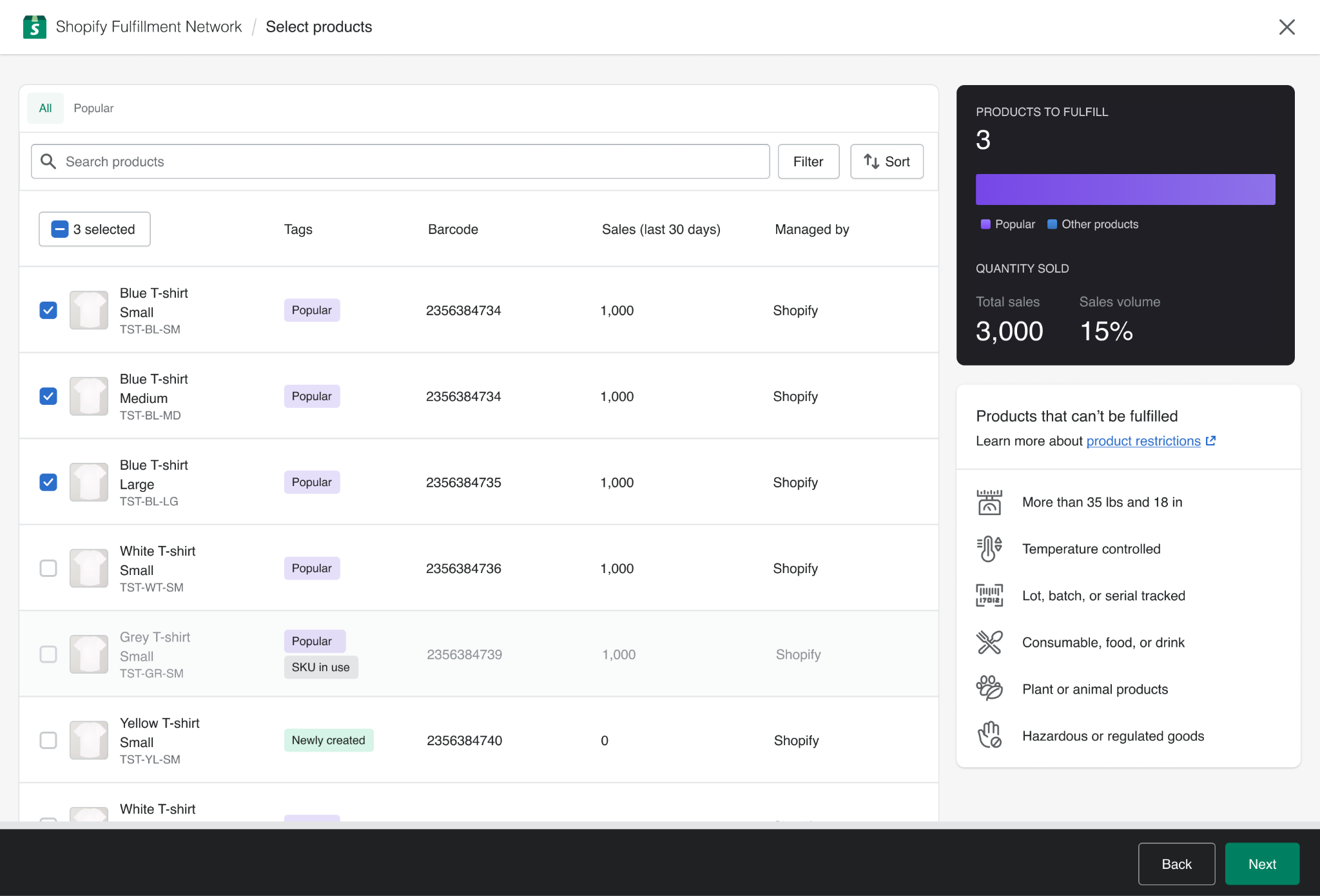Uncheck Blue T-shirt Small checkbox
The width and height of the screenshot is (1320, 896).
[48, 310]
